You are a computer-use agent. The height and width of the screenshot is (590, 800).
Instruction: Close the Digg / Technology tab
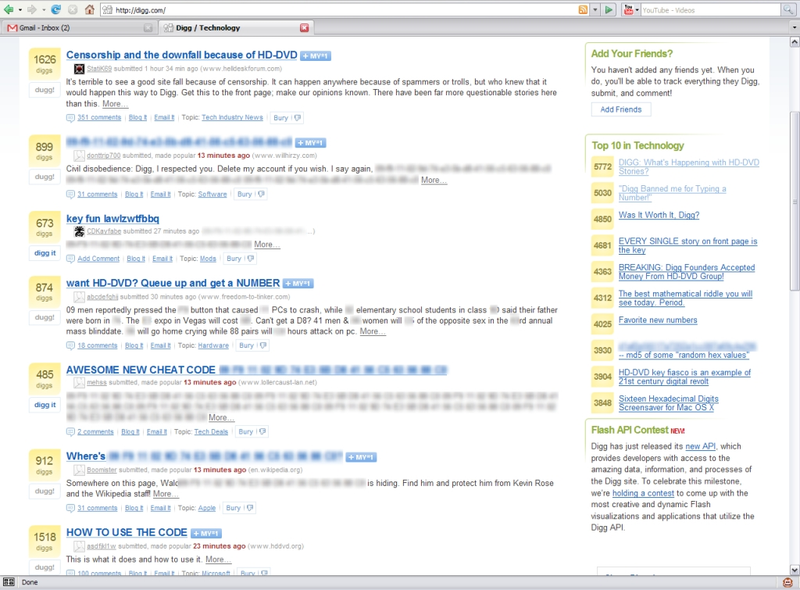[x=304, y=28]
